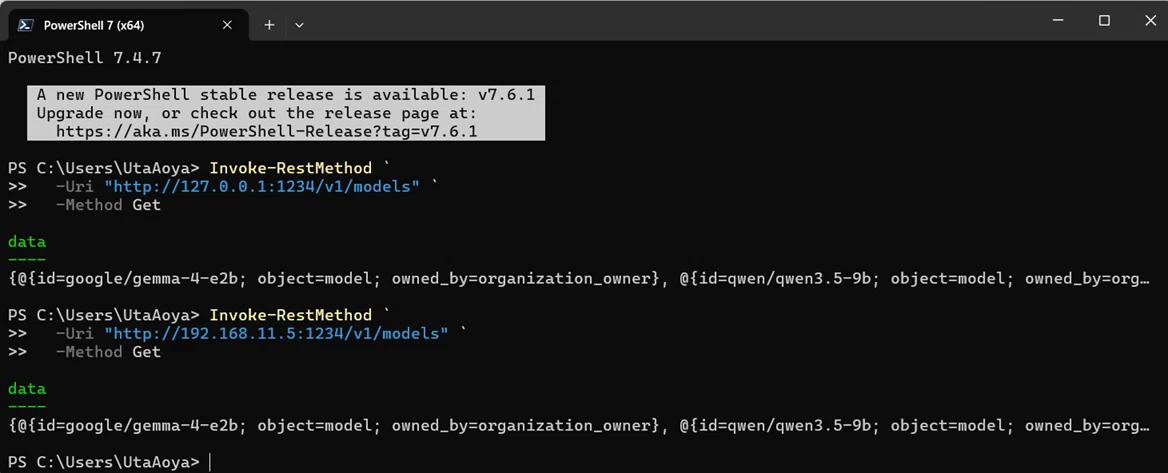The image size is (1168, 473).
Task: Click '-Method Get' under the 127.0.0.1 command
Action: point(108,205)
